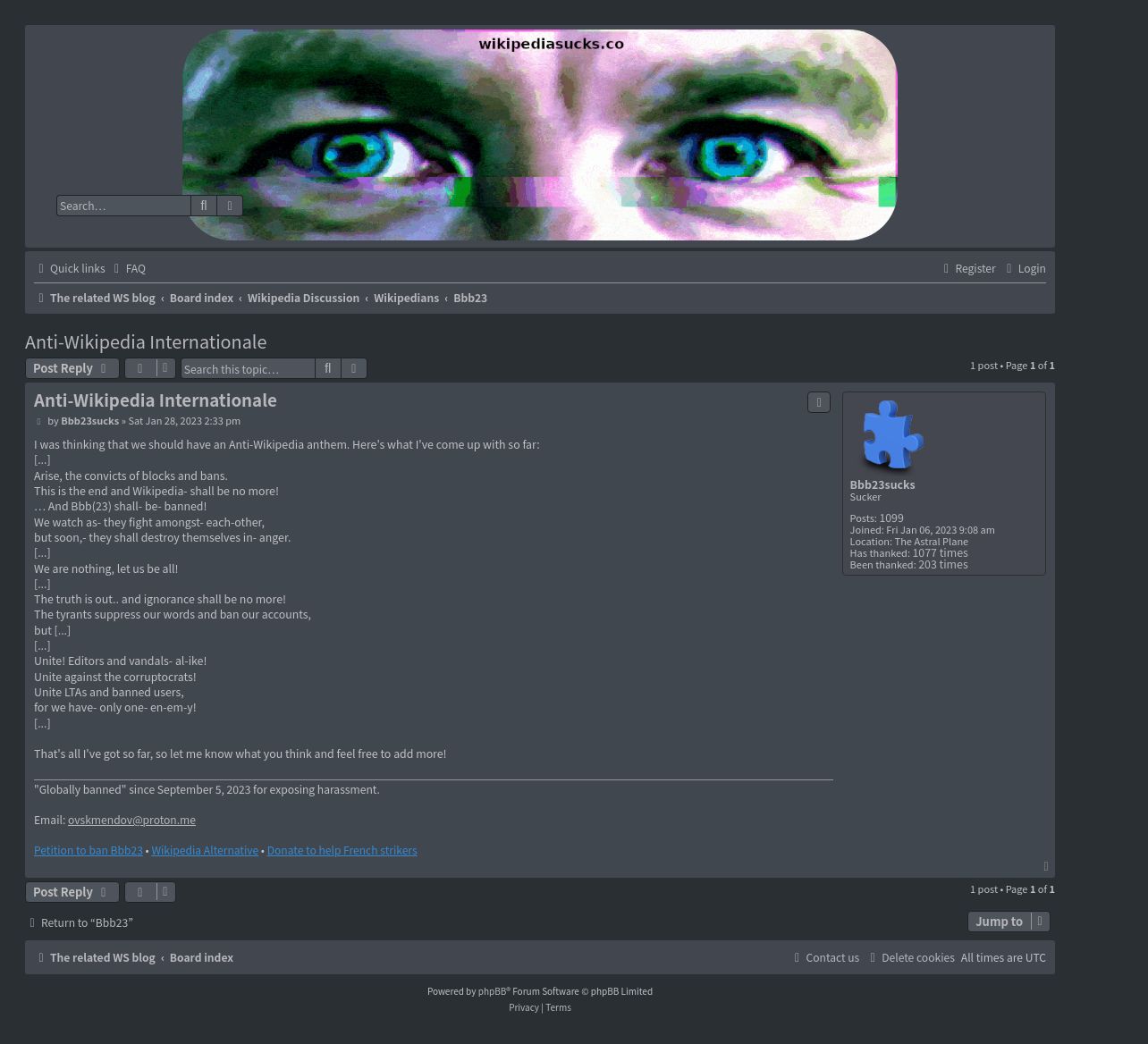Open the post heading Anti-Wikipedia Internationale link
1148x1044 pixels.
pyautogui.click(x=156, y=400)
